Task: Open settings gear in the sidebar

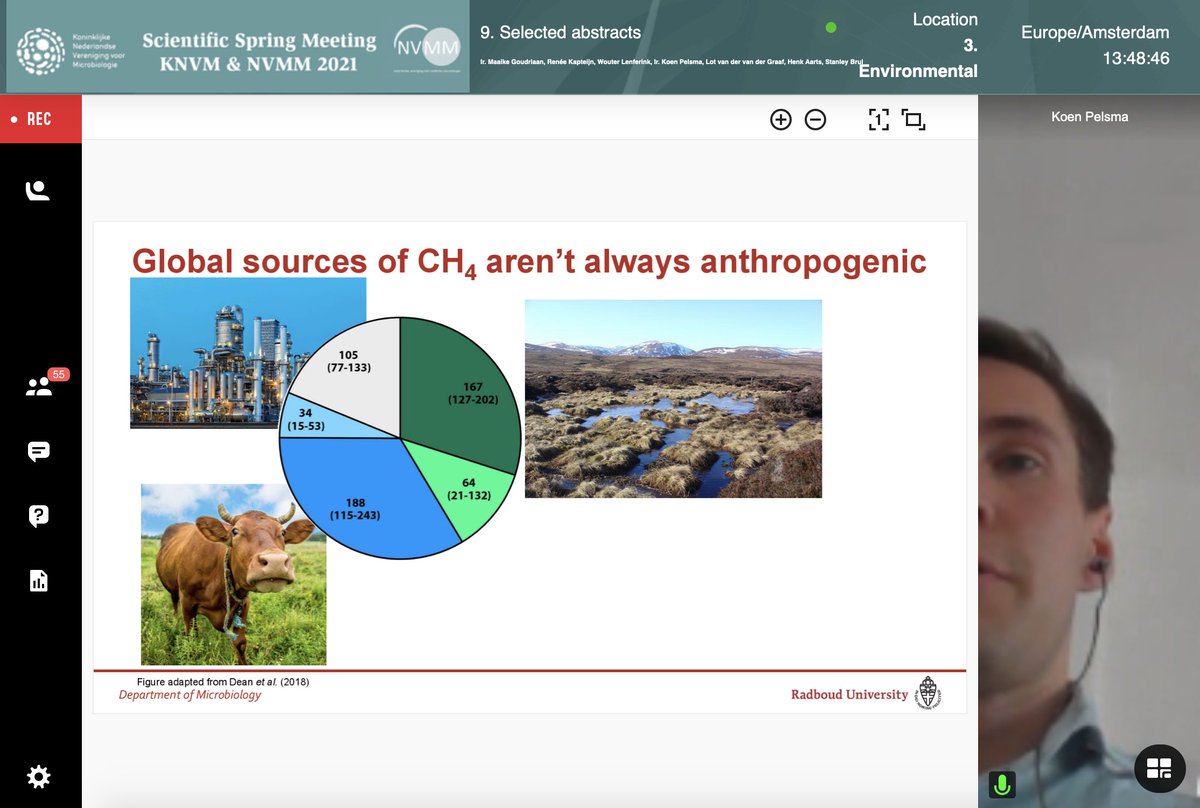Action: coord(38,776)
